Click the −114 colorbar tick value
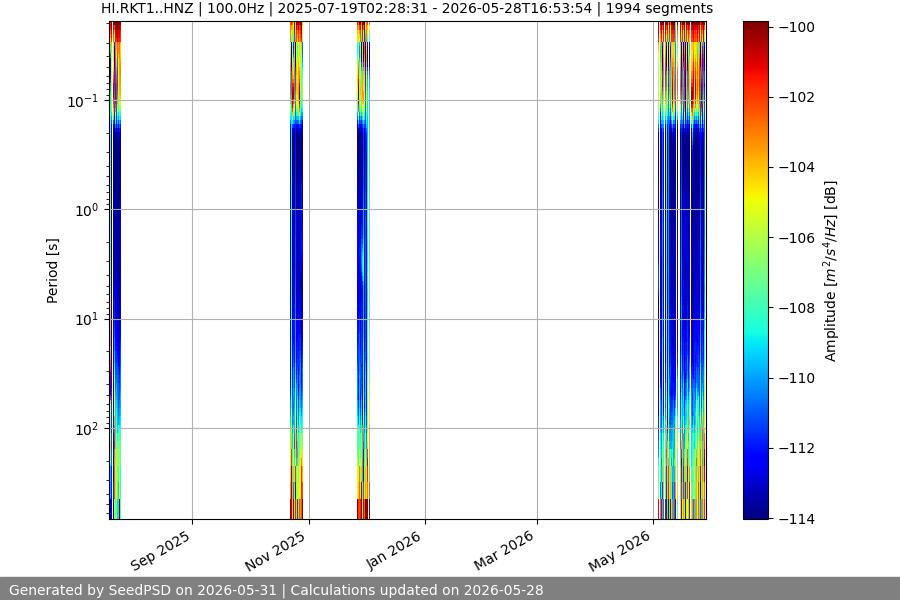The width and height of the screenshot is (900, 600). [797, 519]
